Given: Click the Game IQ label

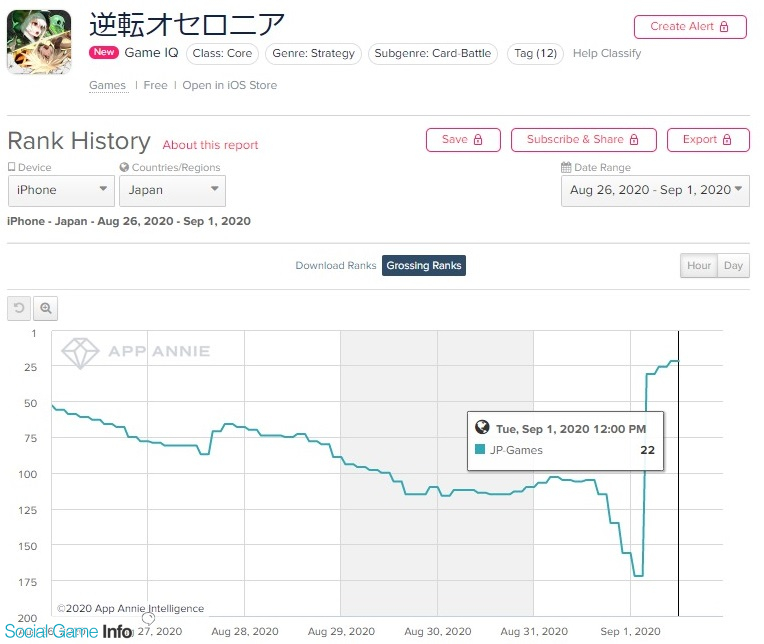Looking at the screenshot, I should pos(152,53).
